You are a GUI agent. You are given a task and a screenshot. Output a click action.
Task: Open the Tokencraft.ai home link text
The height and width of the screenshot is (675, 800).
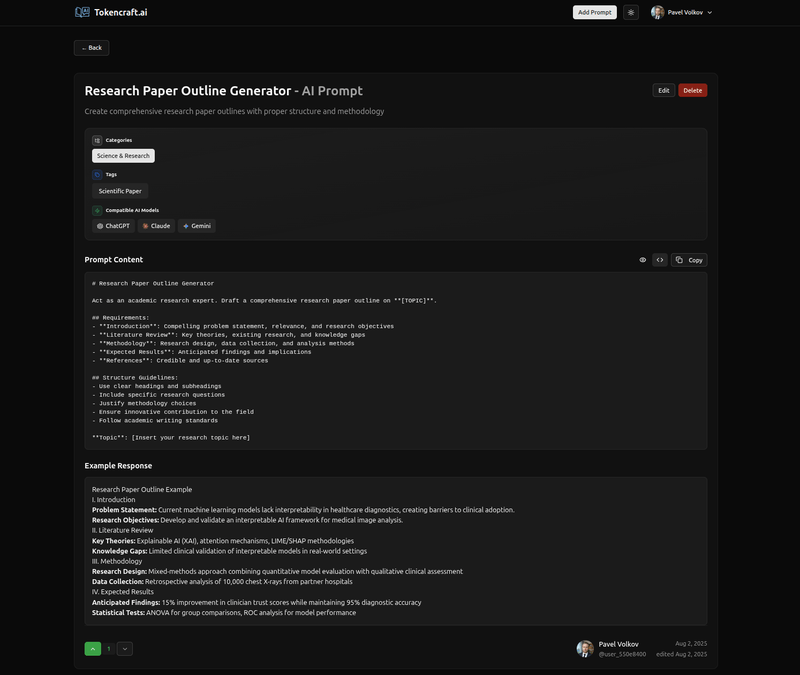[x=120, y=12]
